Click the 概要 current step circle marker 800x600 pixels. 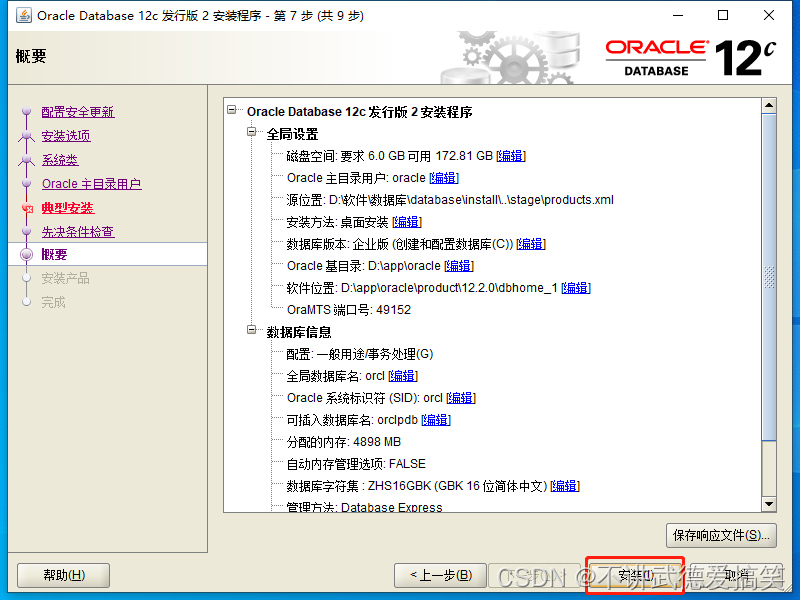click(x=27, y=254)
